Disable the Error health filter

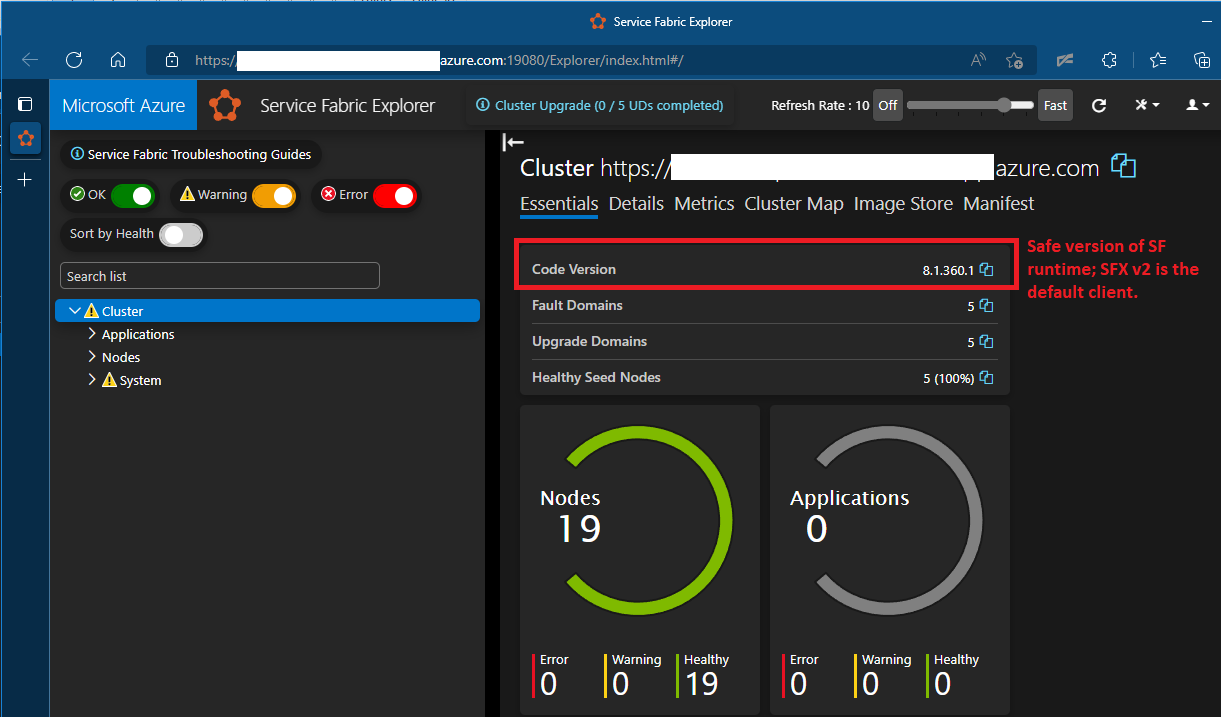[x=394, y=195]
